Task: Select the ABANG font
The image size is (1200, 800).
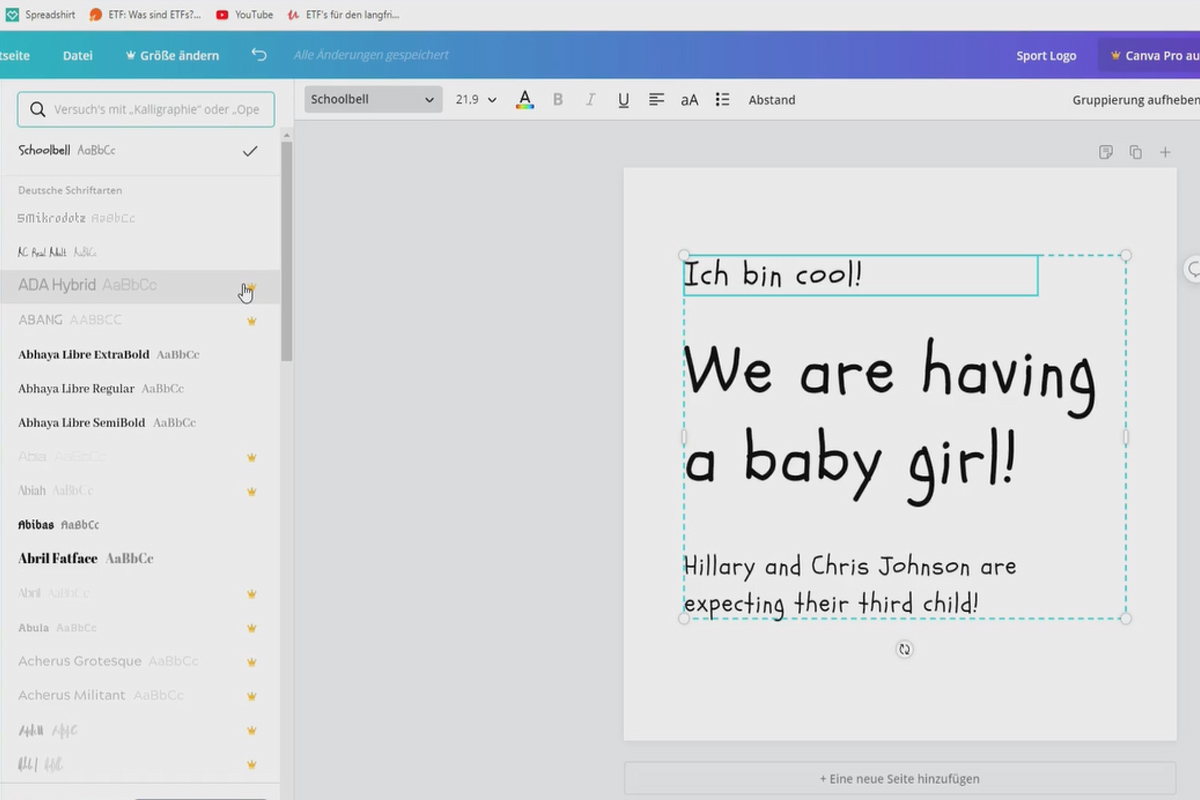Action: 140,320
